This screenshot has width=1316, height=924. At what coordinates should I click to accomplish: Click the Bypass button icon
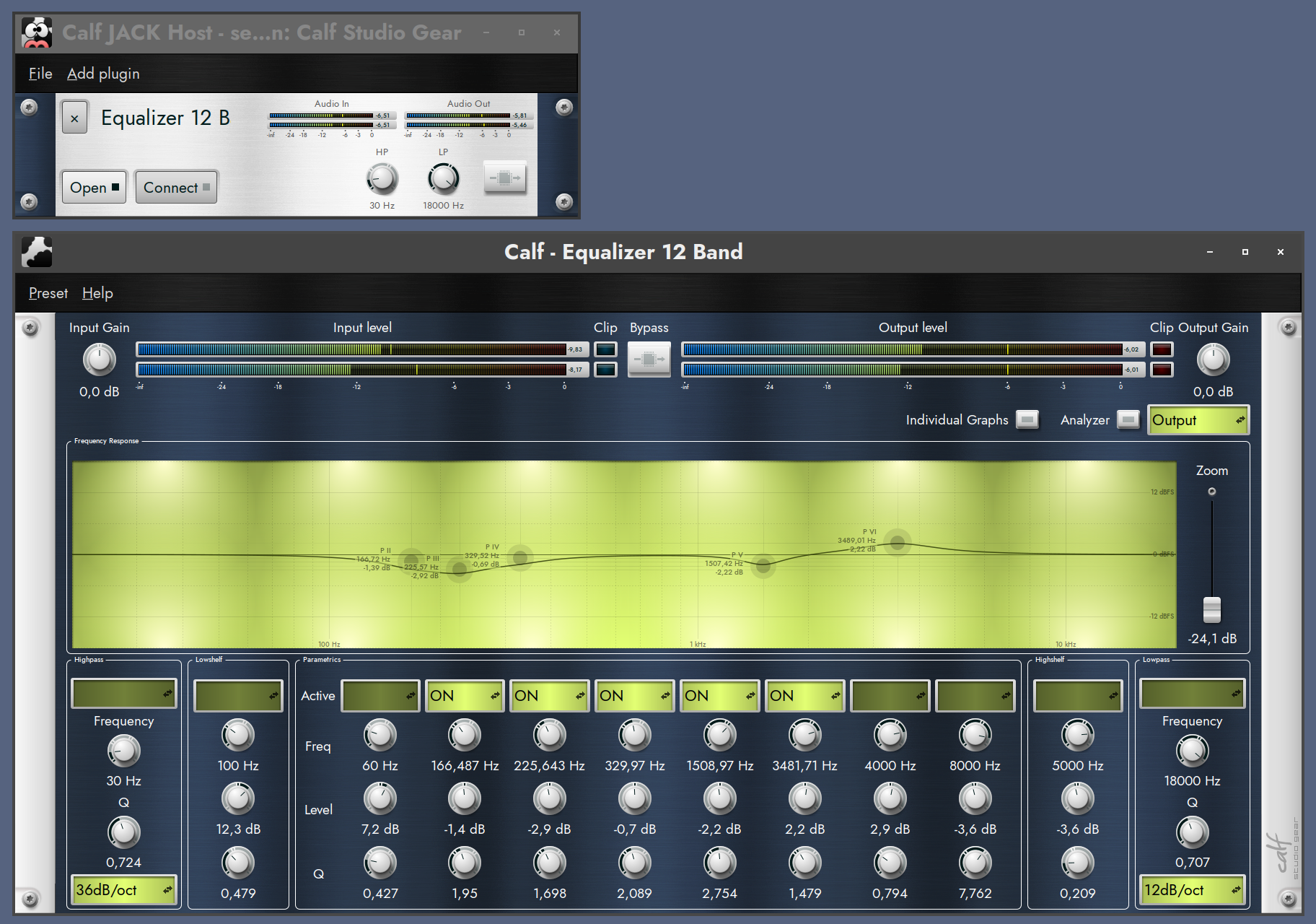coord(649,359)
